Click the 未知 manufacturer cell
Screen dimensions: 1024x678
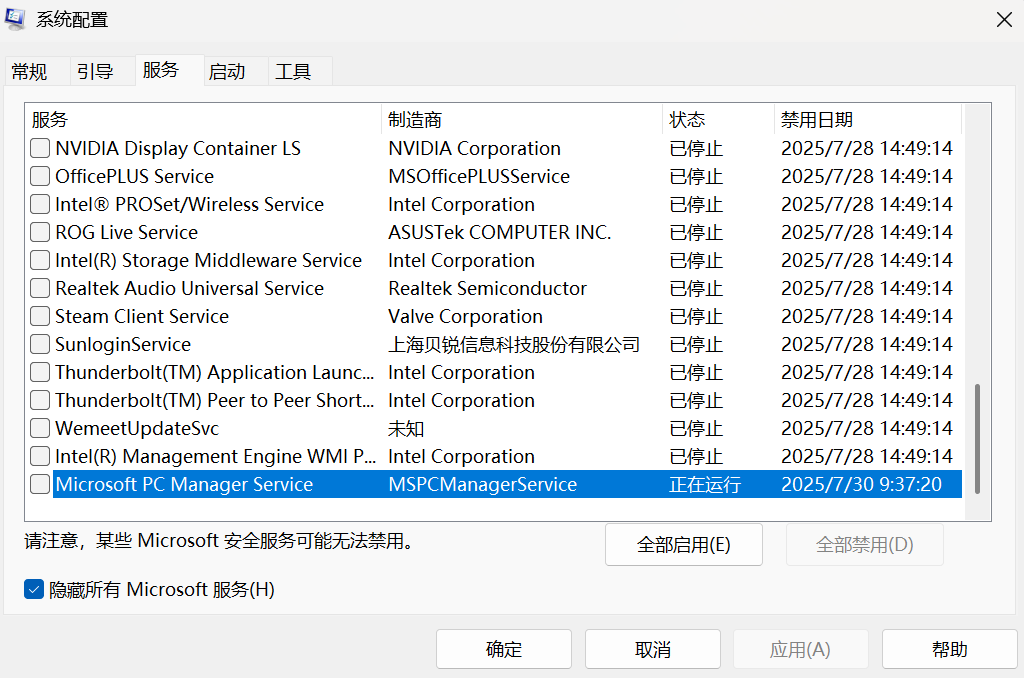click(406, 428)
